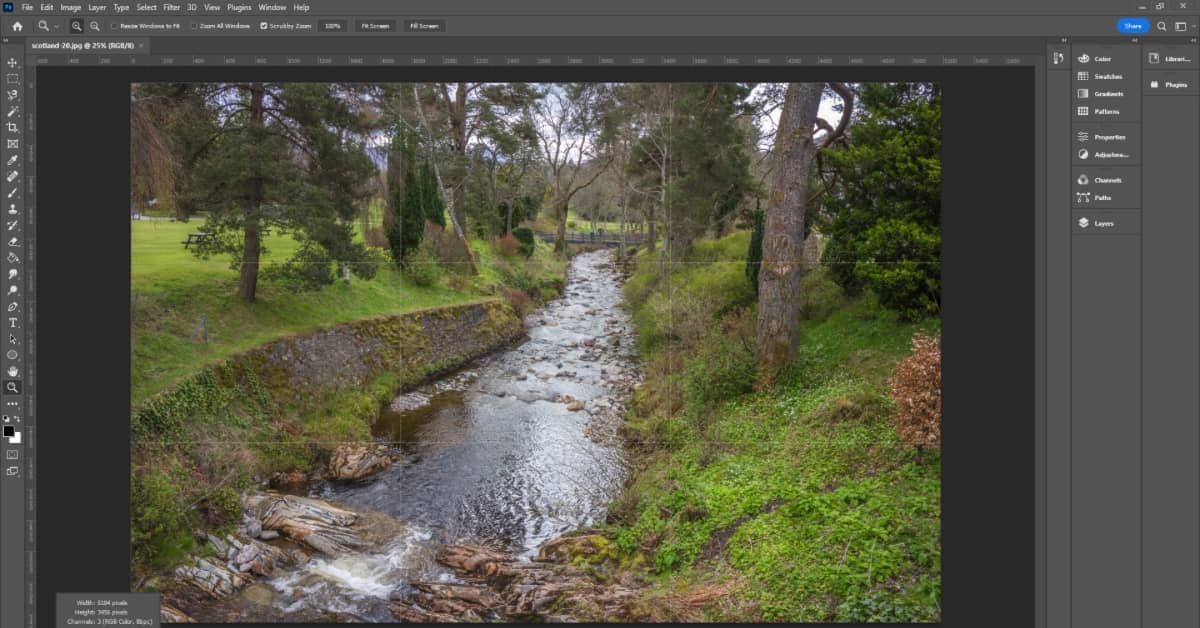Image resolution: width=1200 pixels, height=628 pixels.
Task: Select the Horizontal Type tool
Action: [13, 323]
